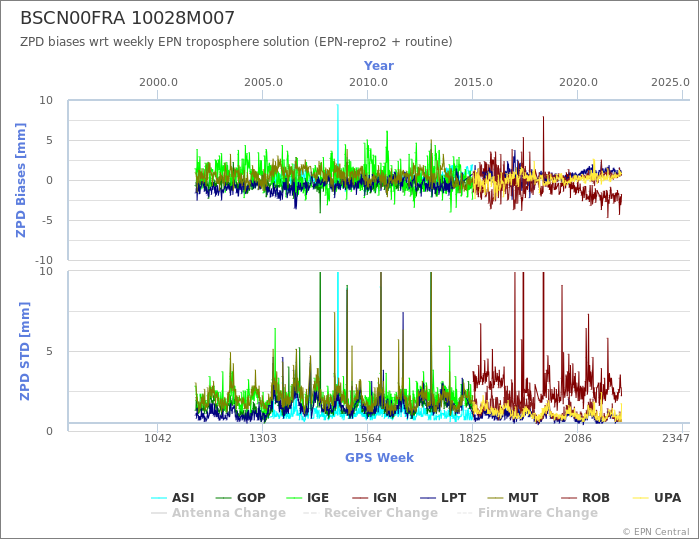Click the ZPD Biases [mm] axis label
The width and height of the screenshot is (700, 540).
21,180
